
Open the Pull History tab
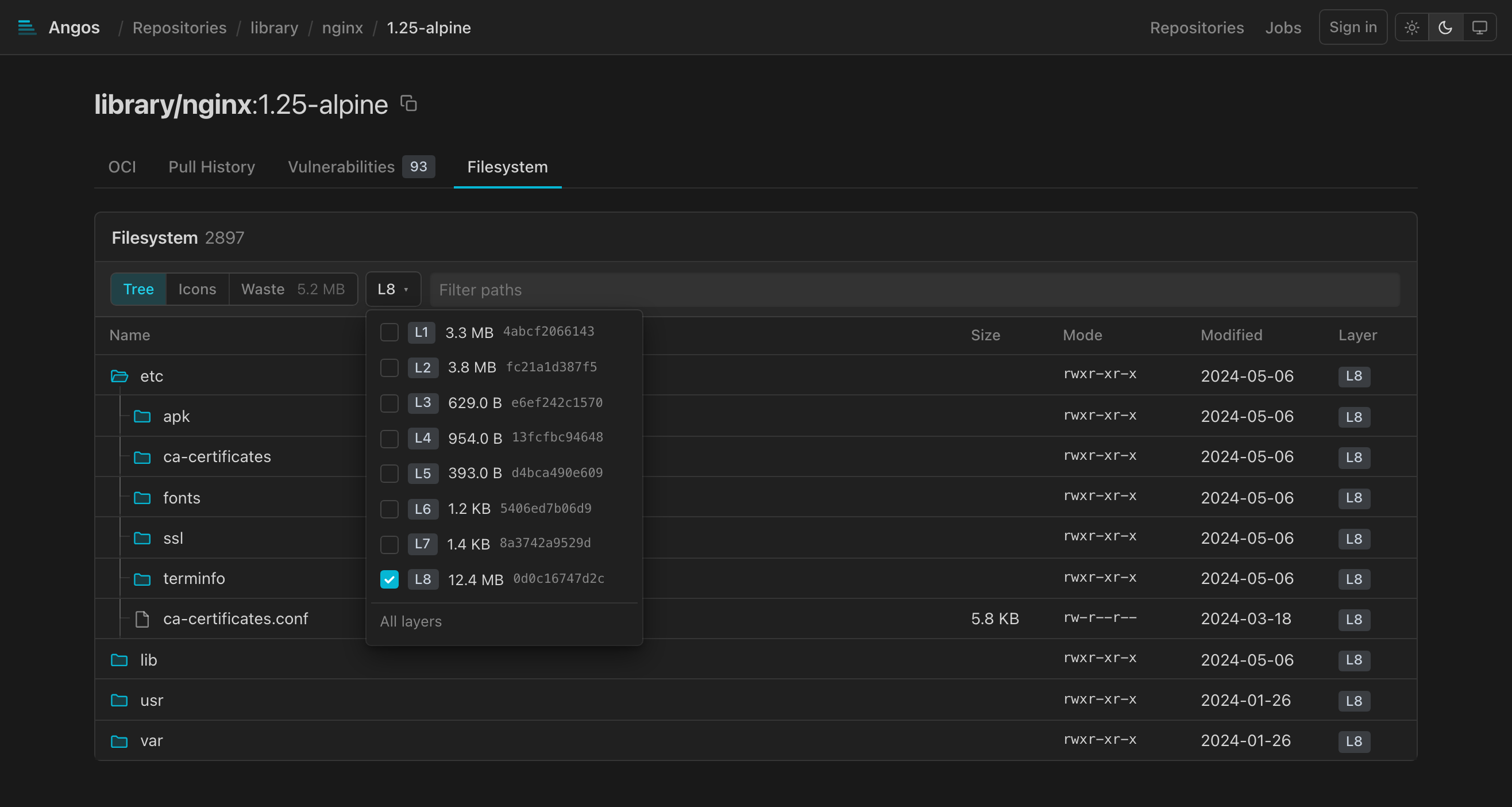212,167
